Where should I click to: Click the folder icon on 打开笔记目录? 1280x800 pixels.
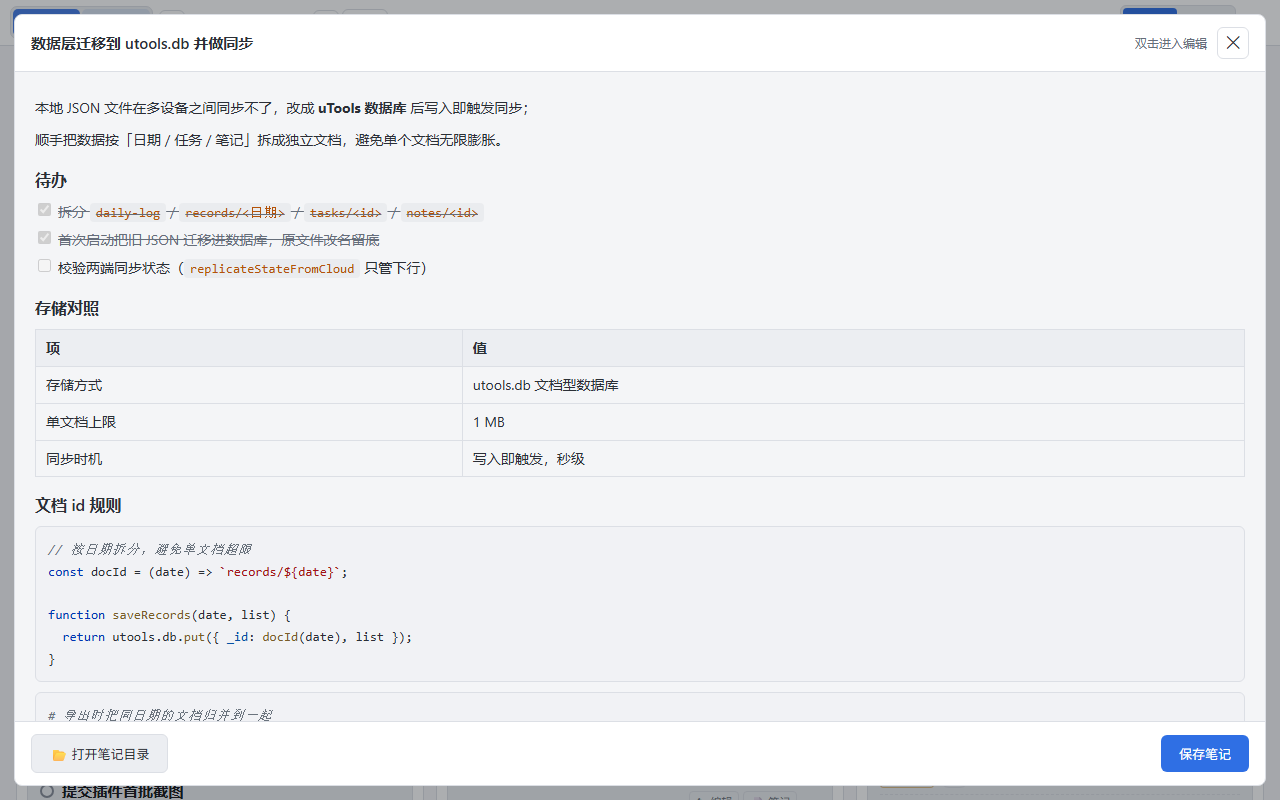(58, 755)
